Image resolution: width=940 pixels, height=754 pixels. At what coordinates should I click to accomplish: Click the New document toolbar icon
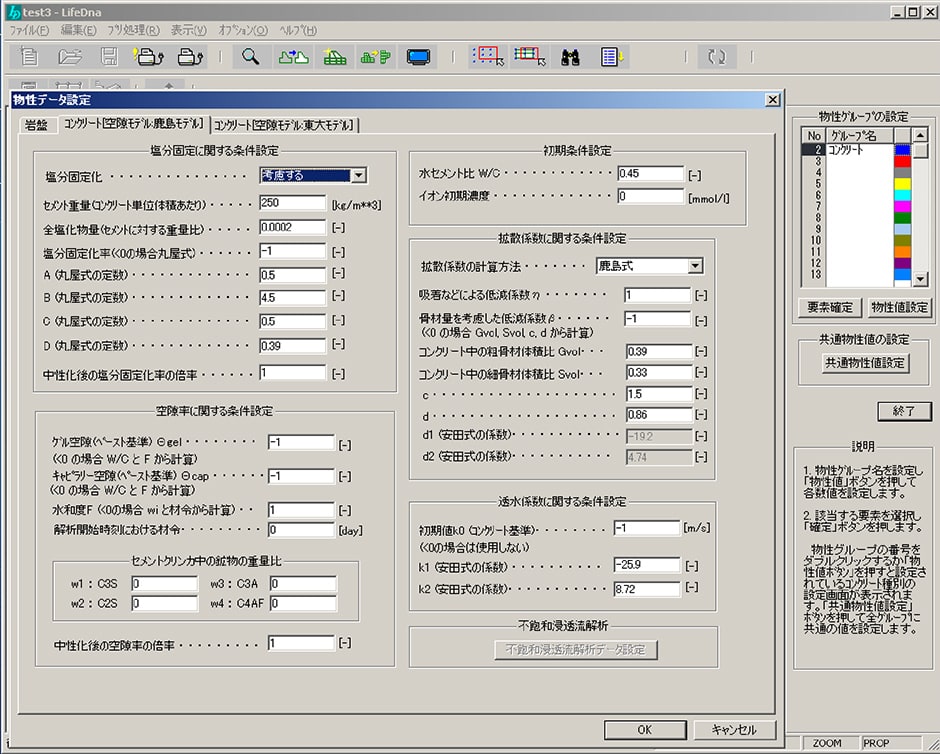pyautogui.click(x=28, y=57)
